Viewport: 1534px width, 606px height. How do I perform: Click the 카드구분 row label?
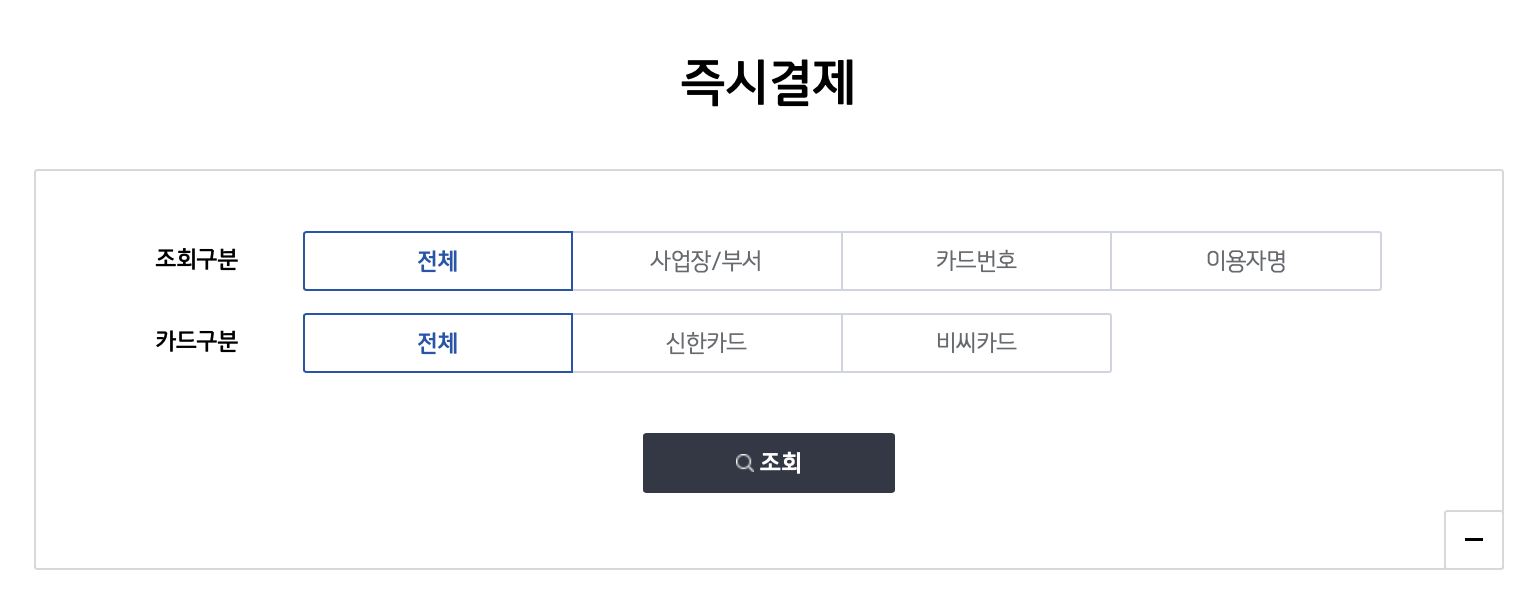click(x=196, y=342)
